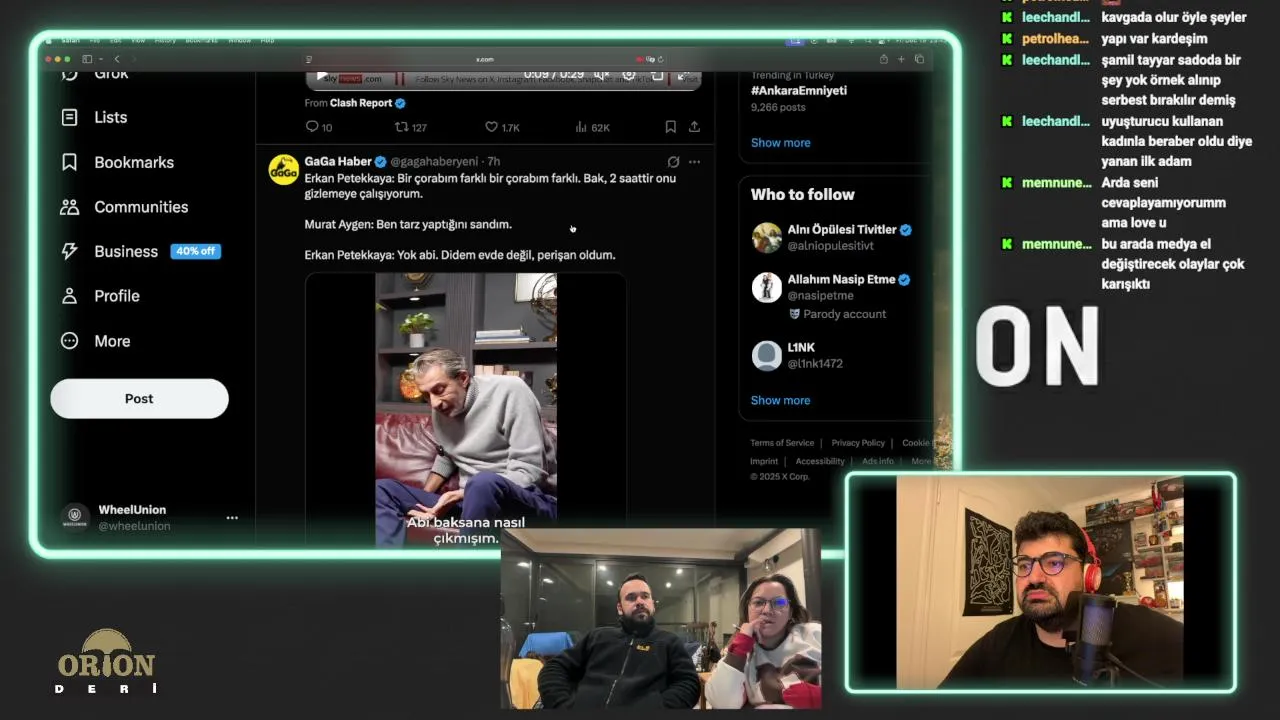
Task: Open Alnı Öpülesi Tivitler's avatar
Action: [767, 237]
